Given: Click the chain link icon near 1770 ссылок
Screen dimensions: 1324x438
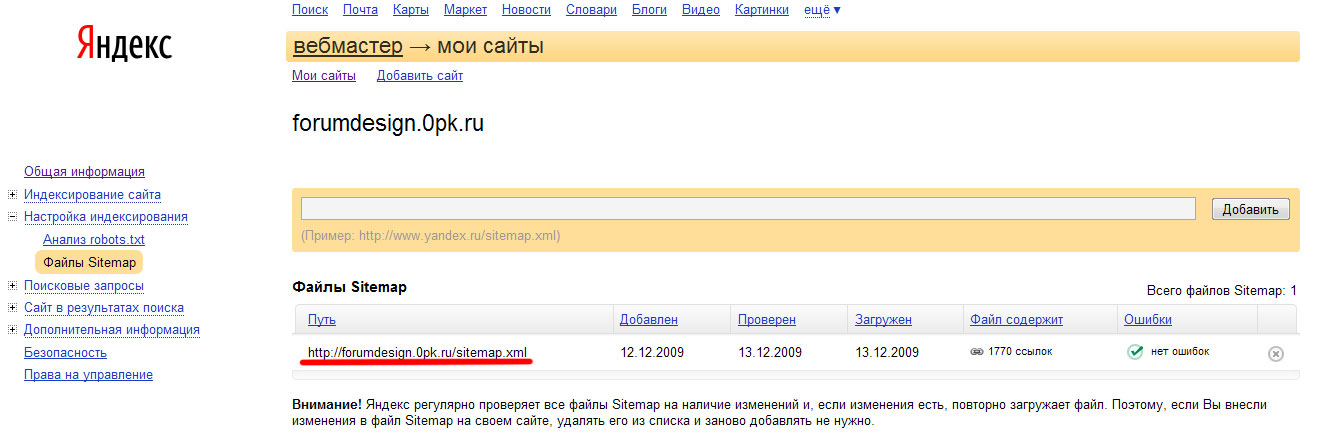Looking at the screenshot, I should coord(977,352).
